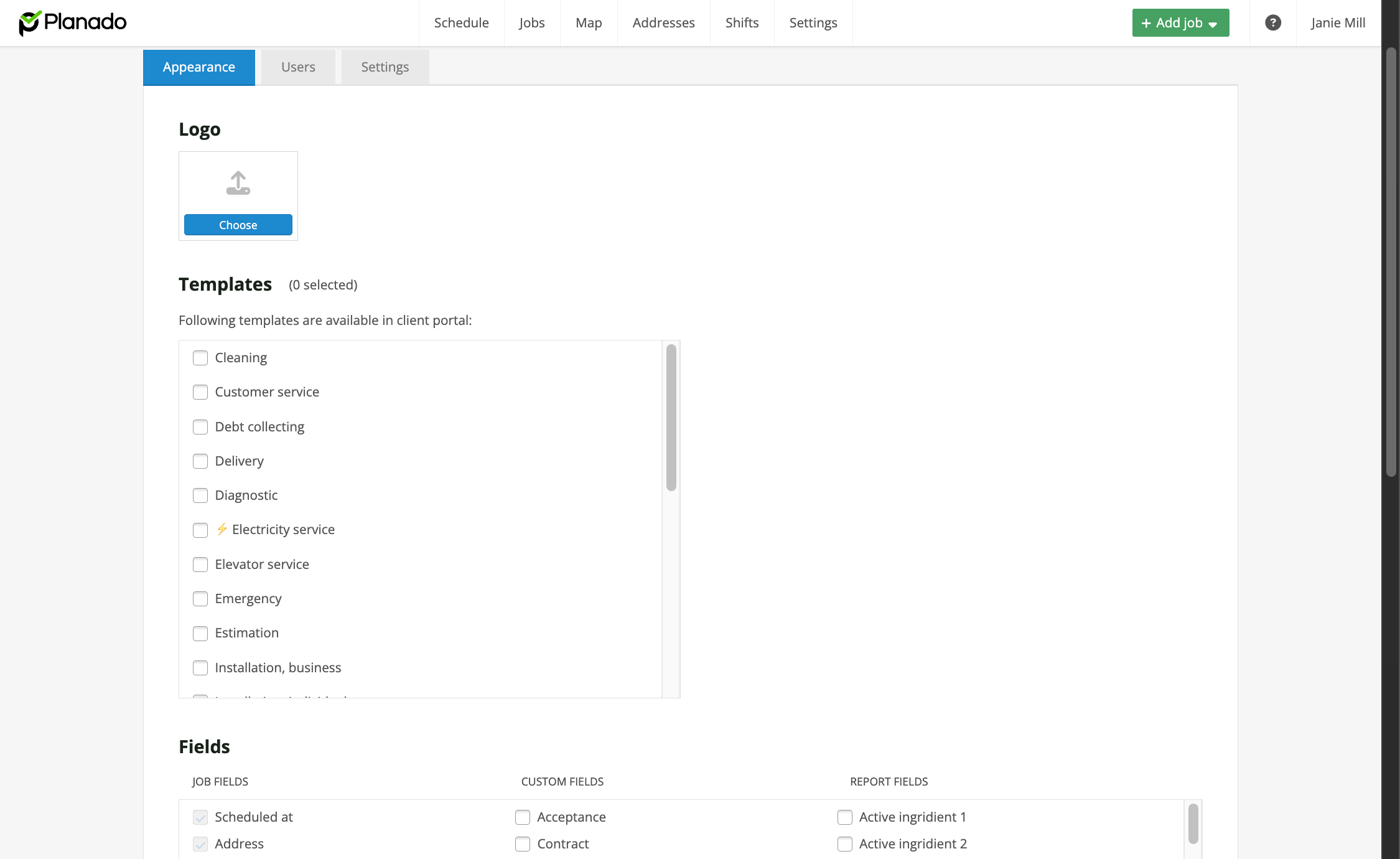Click the templates list scrollbar
Image resolution: width=1400 pixels, height=859 pixels.
671,417
